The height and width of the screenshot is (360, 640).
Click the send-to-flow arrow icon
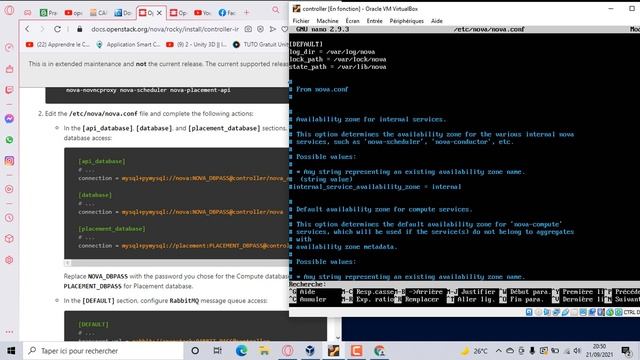point(273,29)
